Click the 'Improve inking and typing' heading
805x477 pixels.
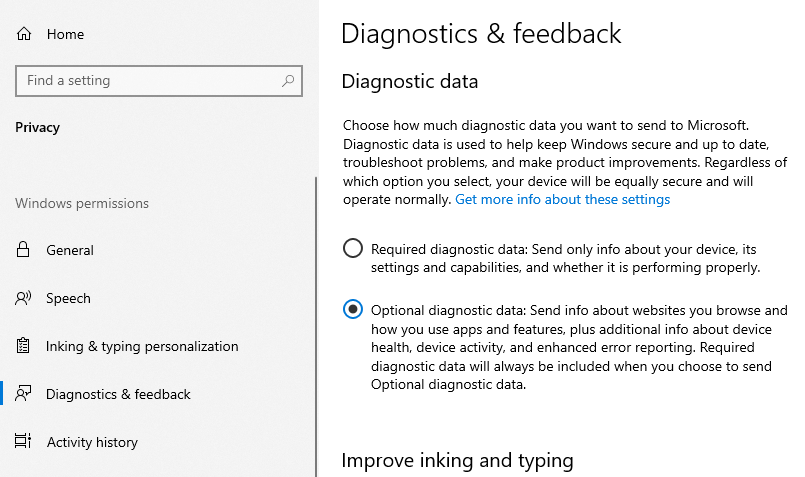[x=457, y=460]
